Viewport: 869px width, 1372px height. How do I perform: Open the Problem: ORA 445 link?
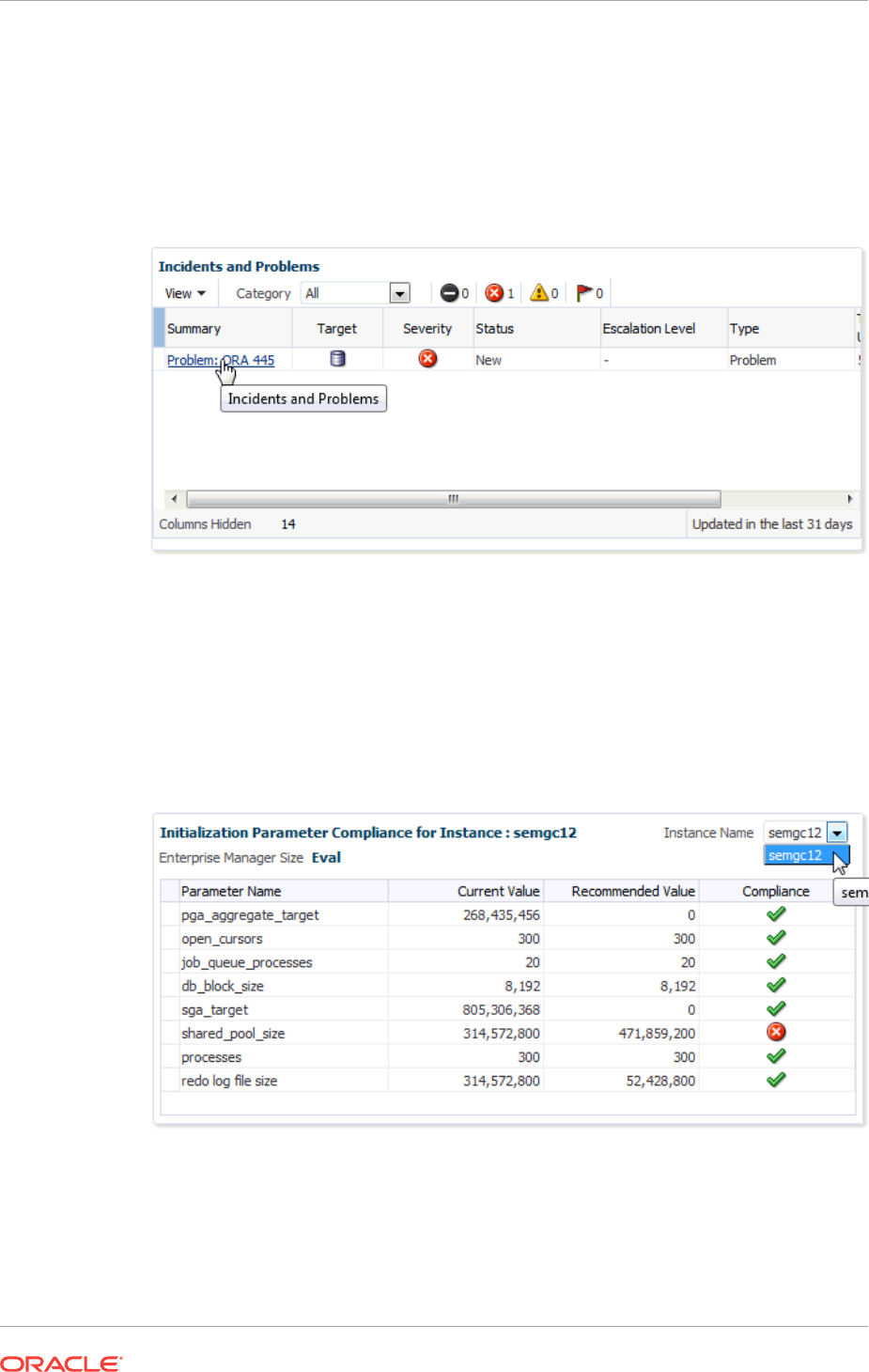pyautogui.click(x=221, y=360)
